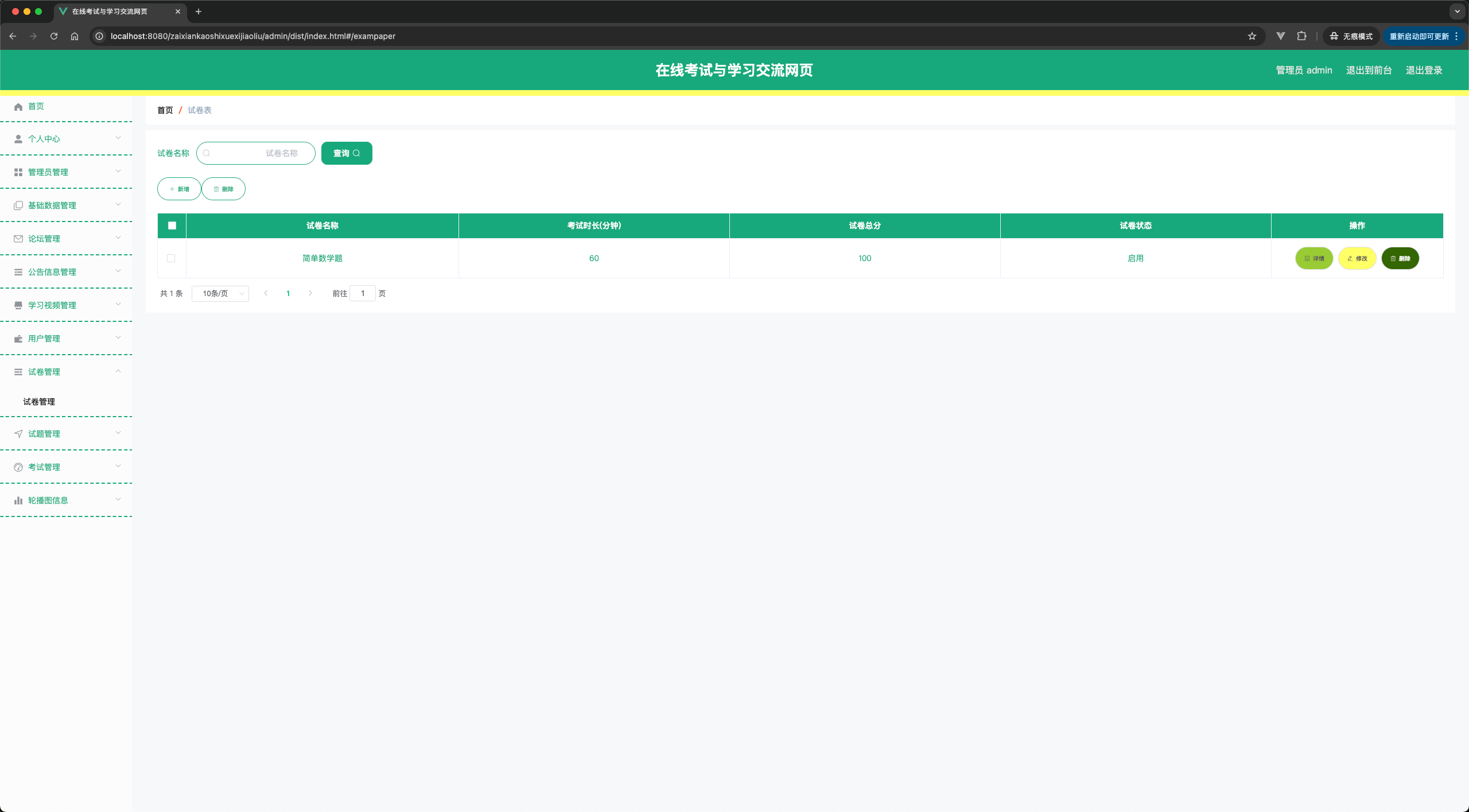The image size is (1469, 812).
Task: Go to pagination page 1
Action: [288, 293]
